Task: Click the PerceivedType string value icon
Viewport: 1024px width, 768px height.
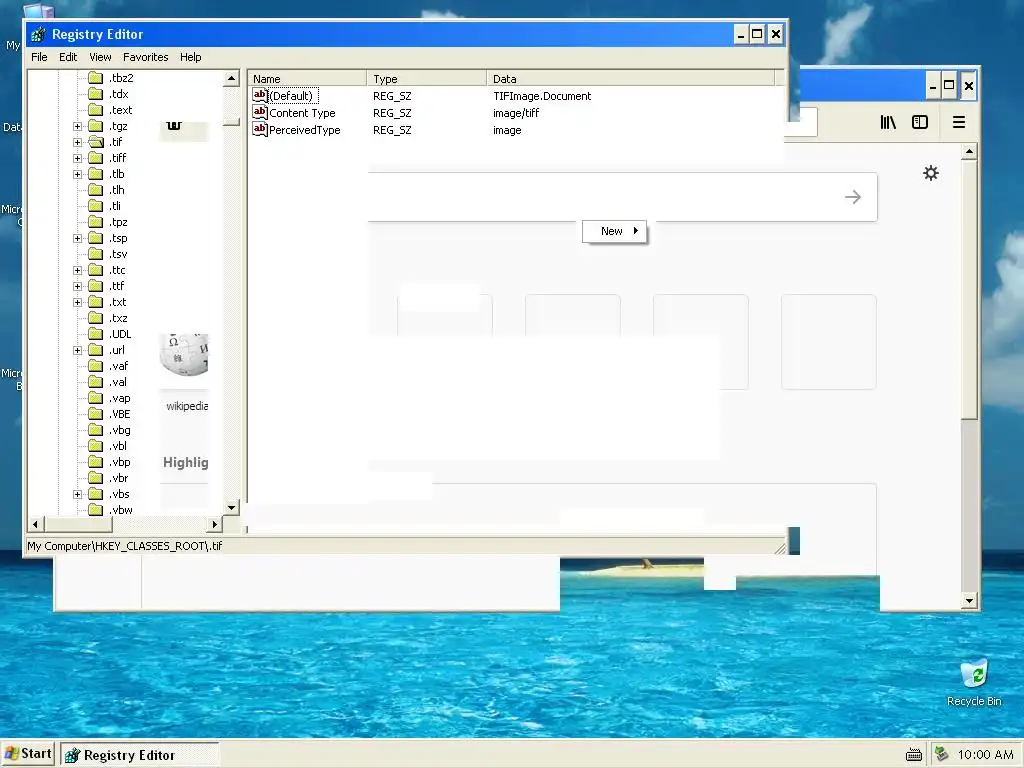Action: [x=260, y=129]
